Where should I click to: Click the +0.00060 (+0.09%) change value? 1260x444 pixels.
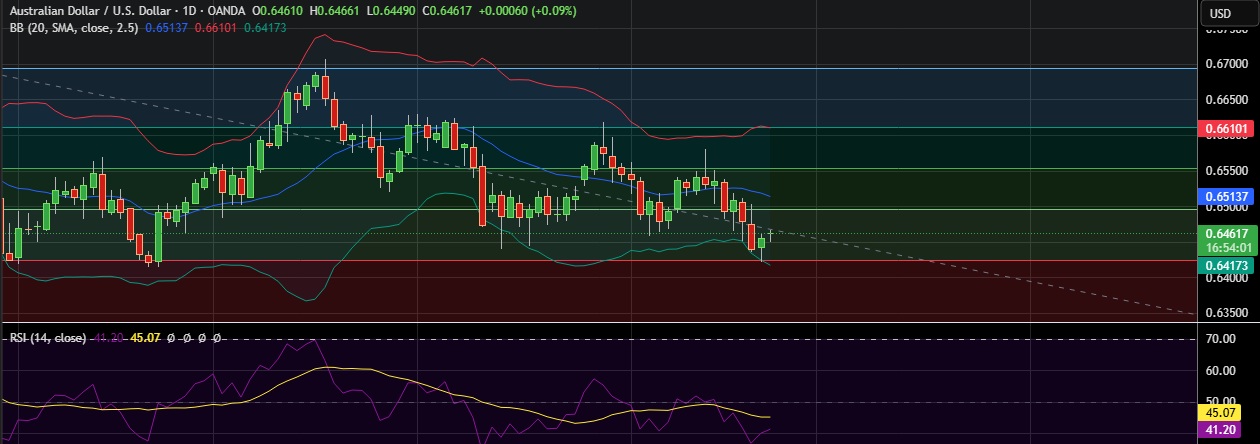tap(527, 11)
